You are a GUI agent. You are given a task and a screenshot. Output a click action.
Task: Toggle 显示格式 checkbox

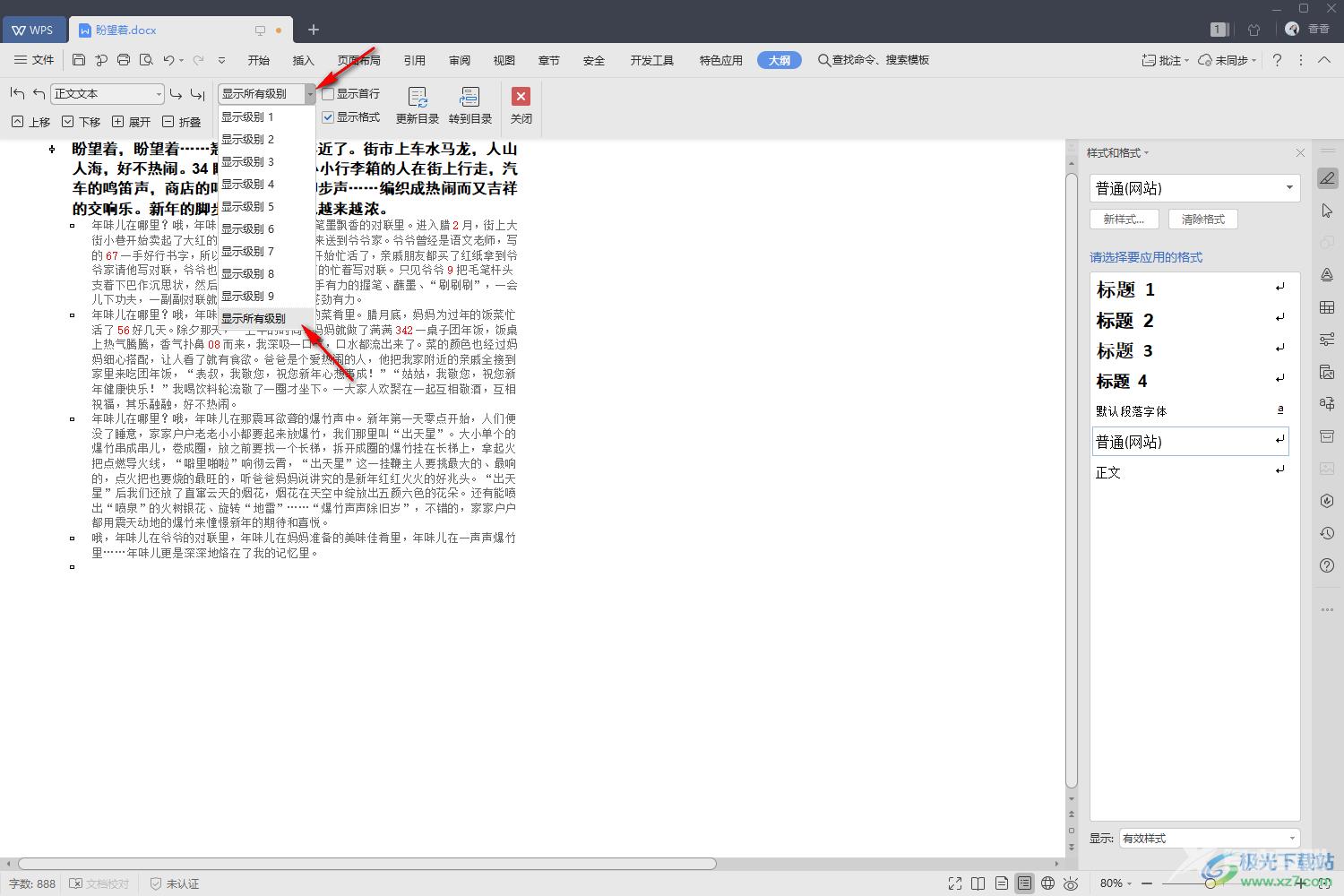(x=328, y=117)
